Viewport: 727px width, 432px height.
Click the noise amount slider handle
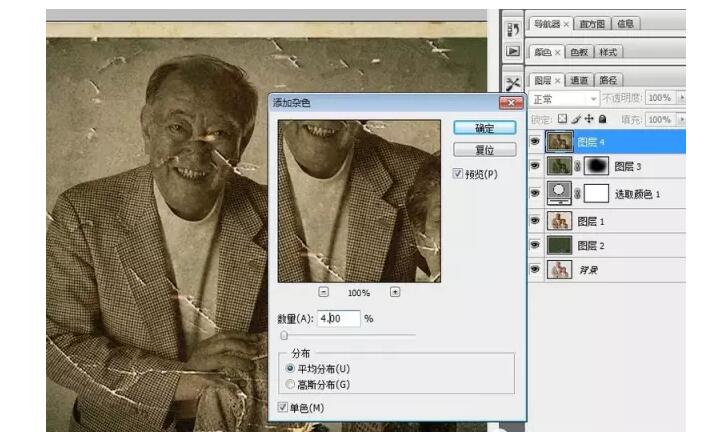click(x=284, y=336)
